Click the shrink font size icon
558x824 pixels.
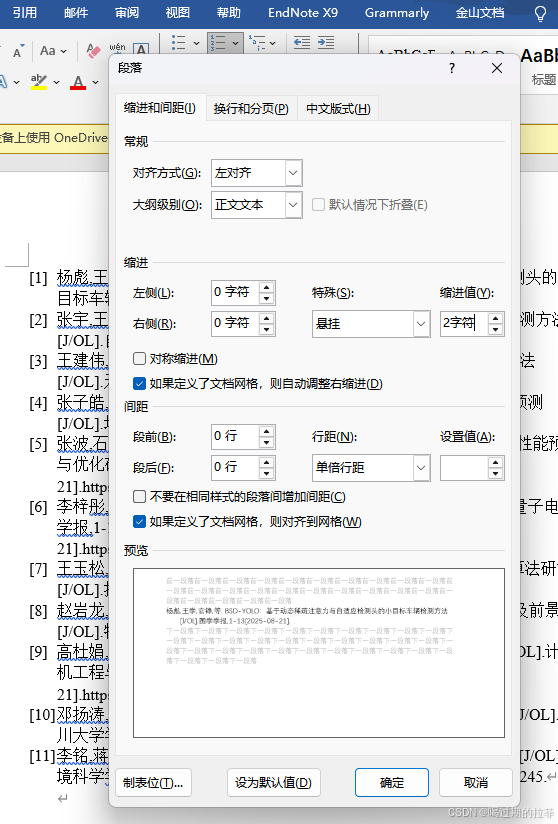18,52
